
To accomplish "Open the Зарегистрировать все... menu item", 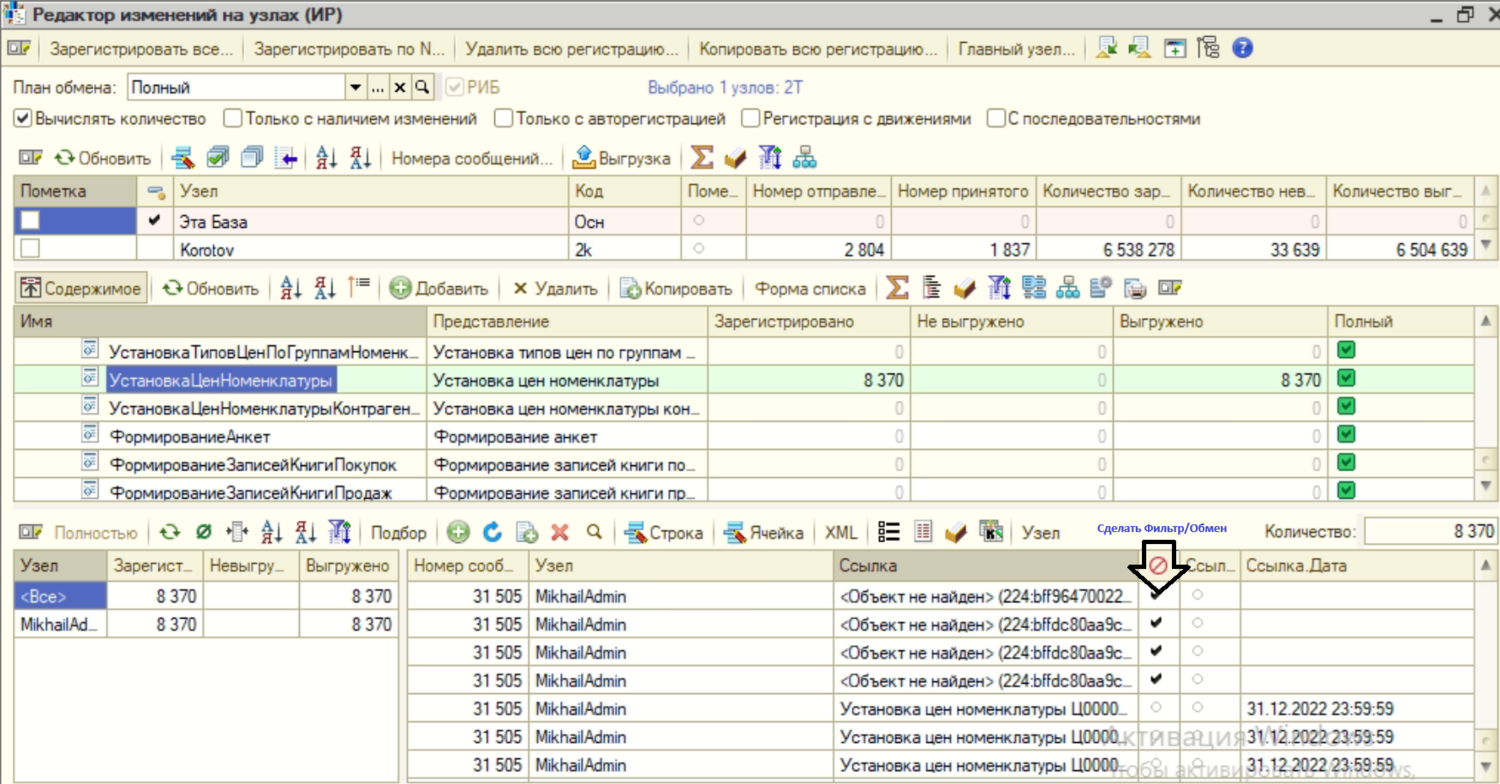I will pos(141,48).
